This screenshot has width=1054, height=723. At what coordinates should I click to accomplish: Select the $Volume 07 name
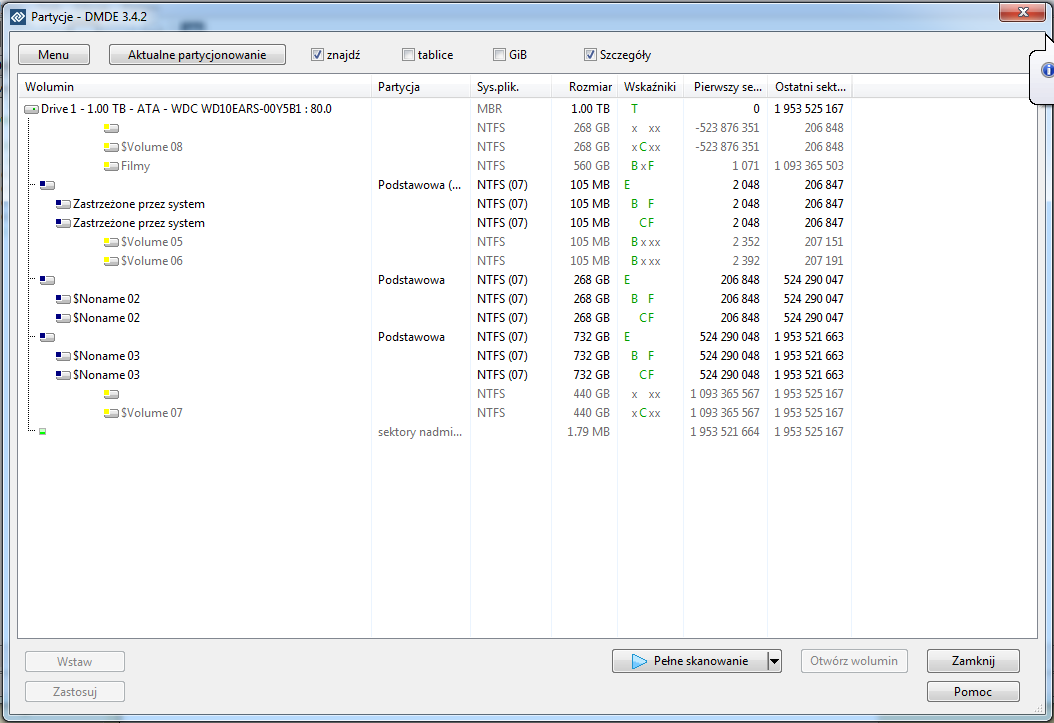click(x=152, y=413)
